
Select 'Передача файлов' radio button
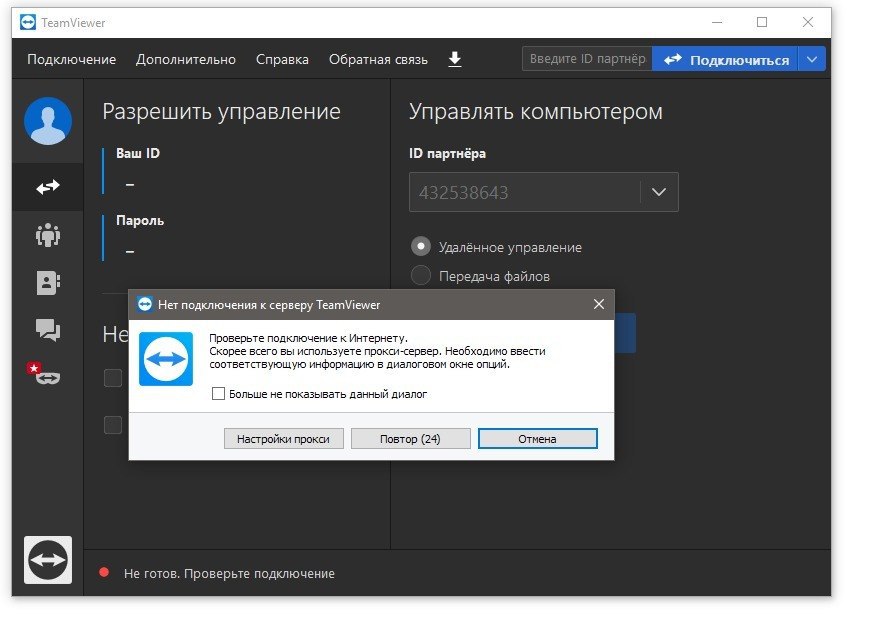(x=421, y=275)
